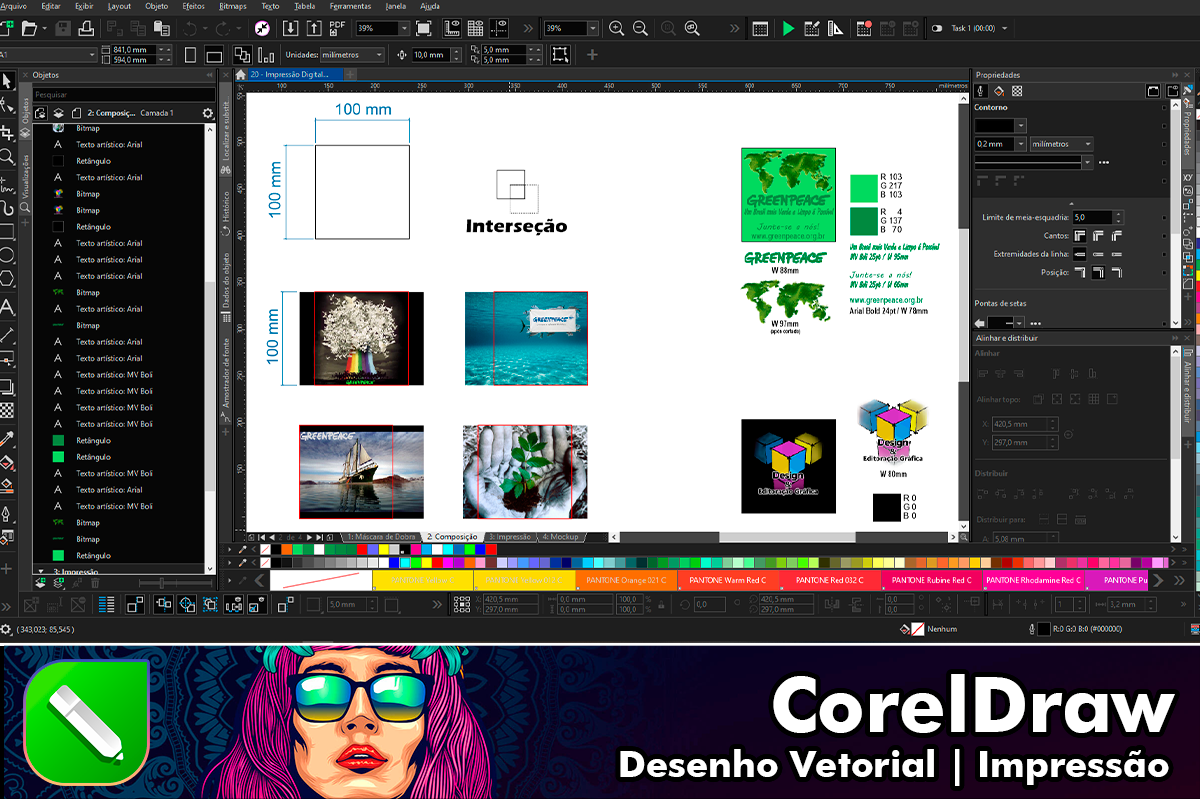Toggle show guidelines icon
Screen dimensions: 1200x800
click(x=498, y=28)
